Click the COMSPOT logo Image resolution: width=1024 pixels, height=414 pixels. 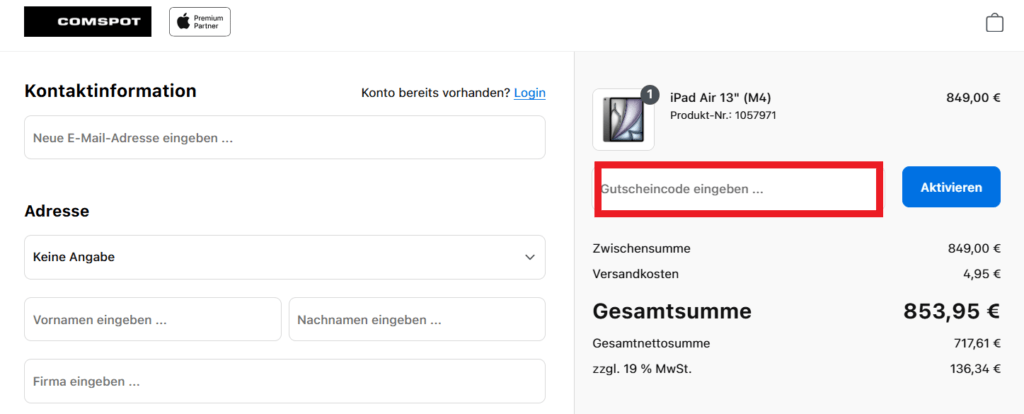tap(88, 22)
